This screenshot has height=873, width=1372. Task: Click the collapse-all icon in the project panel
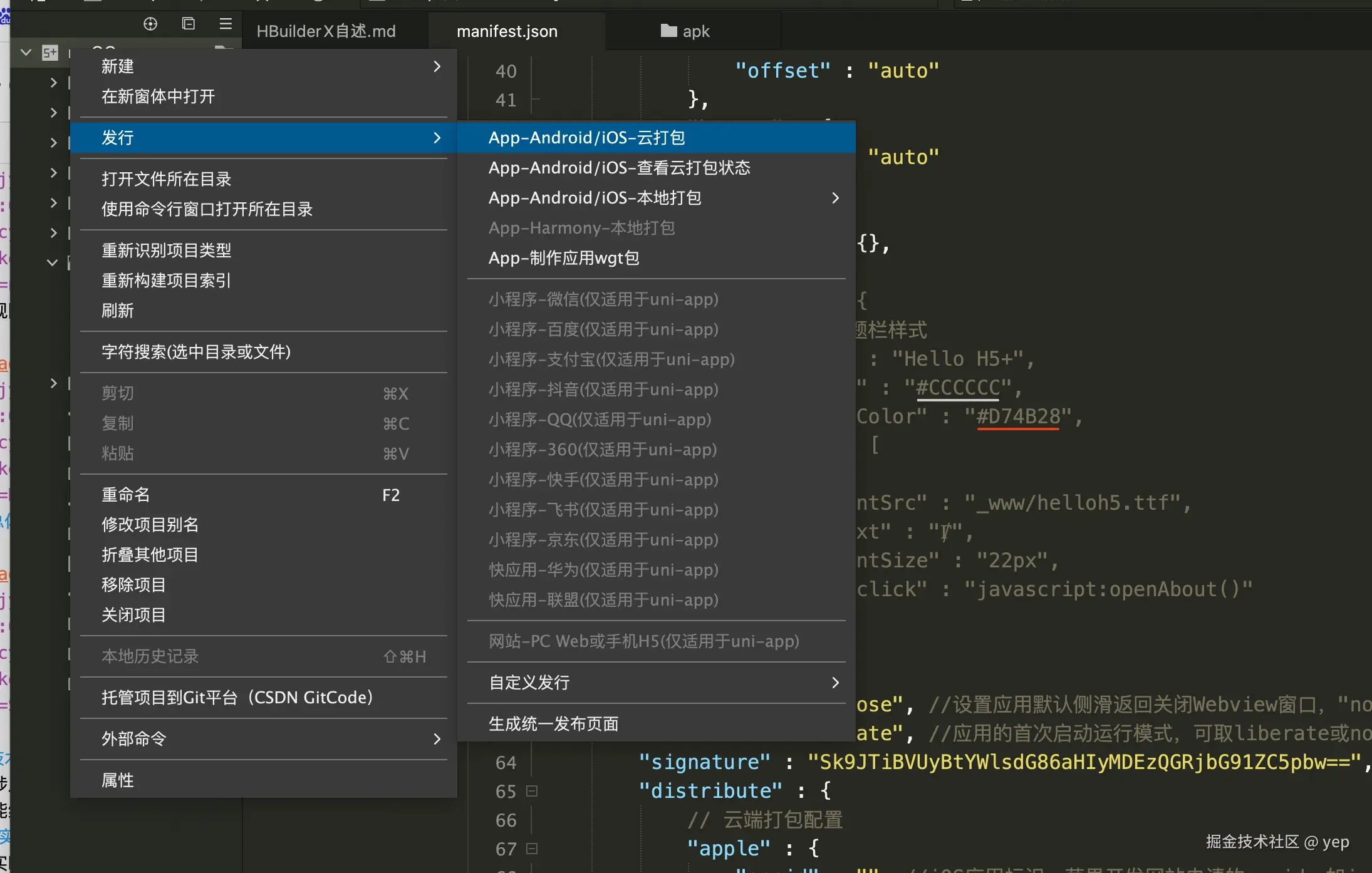pos(188,24)
